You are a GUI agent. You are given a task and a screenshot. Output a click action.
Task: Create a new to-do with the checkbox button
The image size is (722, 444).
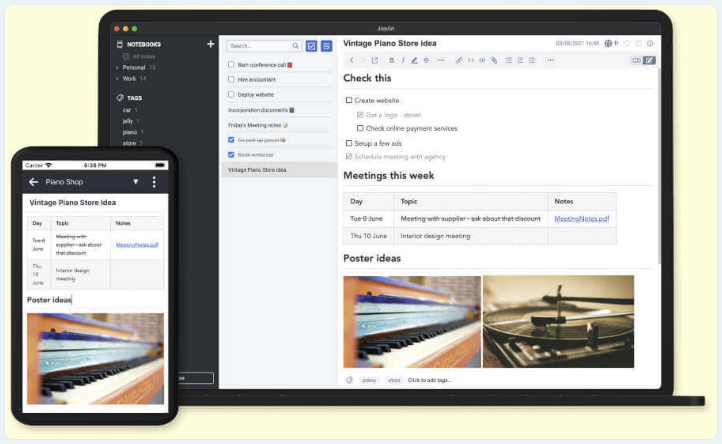click(312, 46)
